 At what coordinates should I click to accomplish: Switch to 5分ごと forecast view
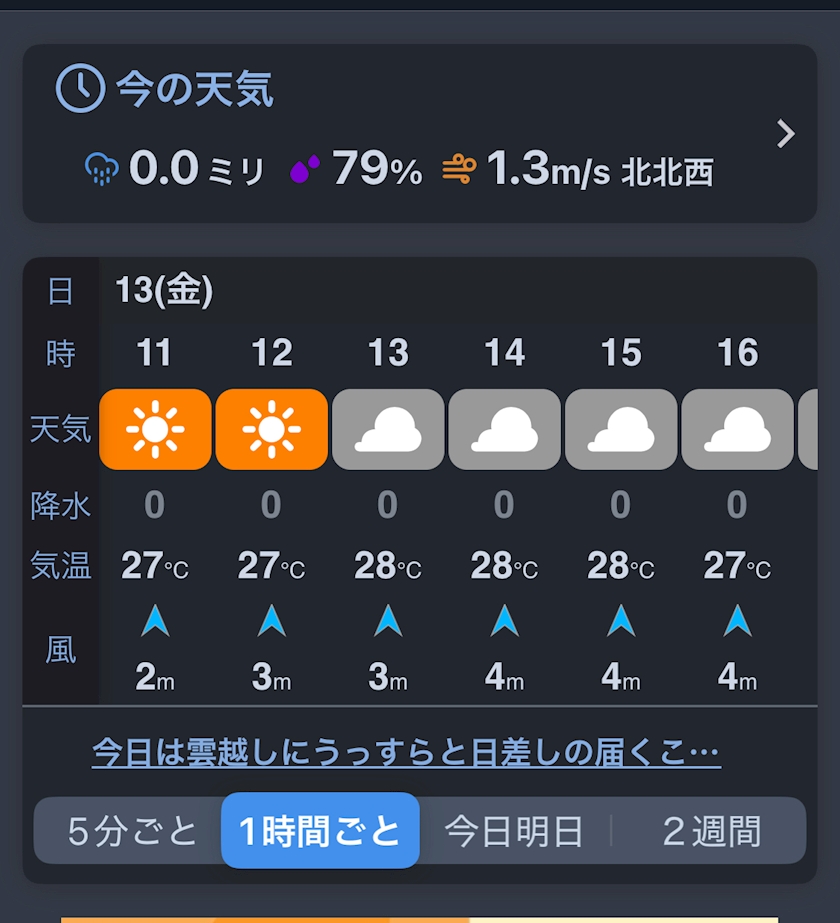click(x=133, y=831)
